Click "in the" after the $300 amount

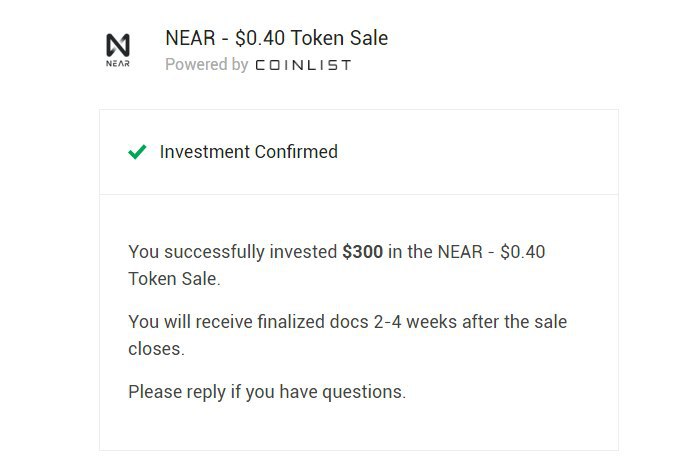point(410,252)
